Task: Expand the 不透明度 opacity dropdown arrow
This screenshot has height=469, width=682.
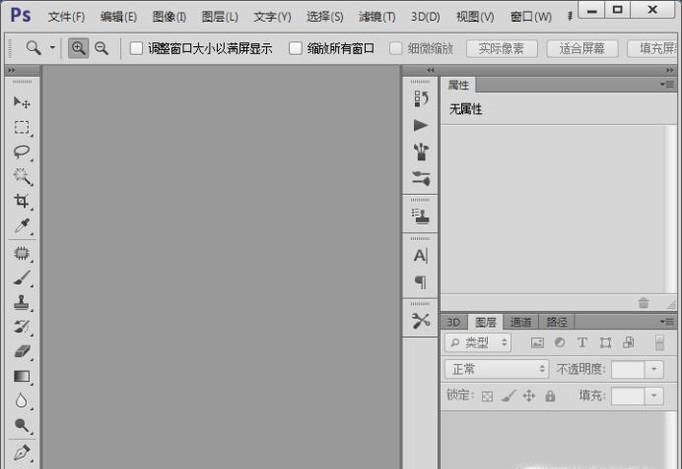Action: click(654, 369)
